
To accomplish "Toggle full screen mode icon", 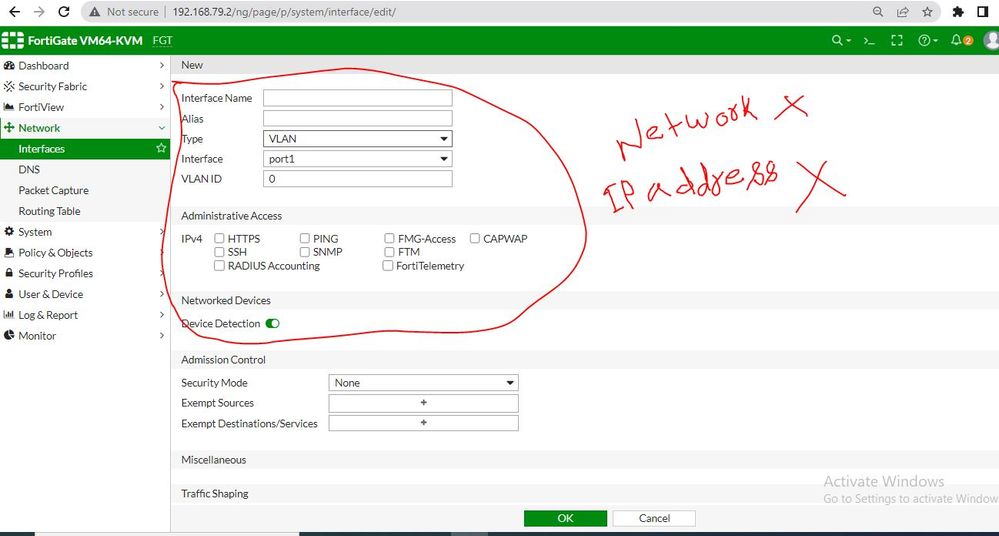I will [897, 40].
